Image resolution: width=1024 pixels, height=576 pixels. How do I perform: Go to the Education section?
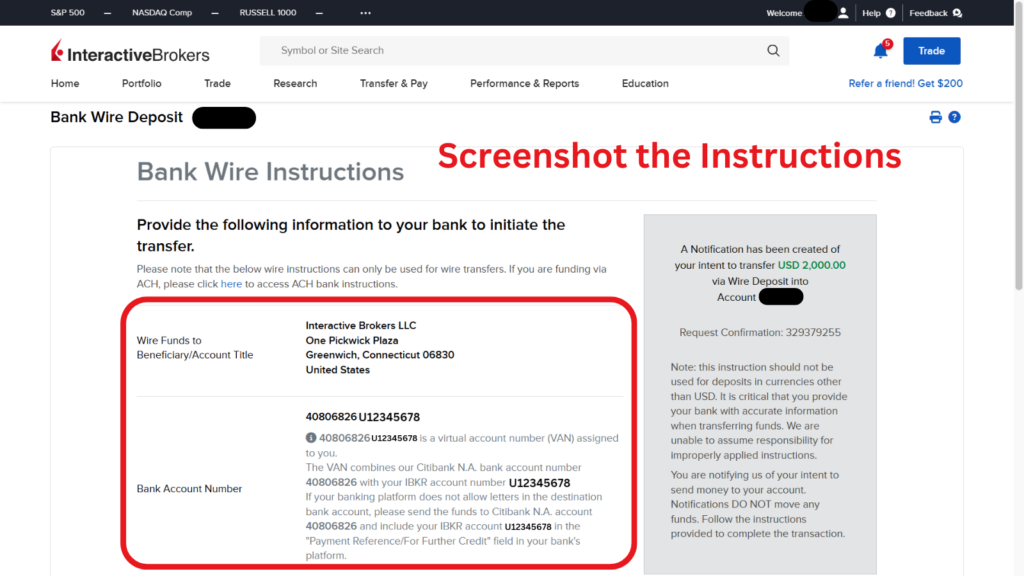644,84
